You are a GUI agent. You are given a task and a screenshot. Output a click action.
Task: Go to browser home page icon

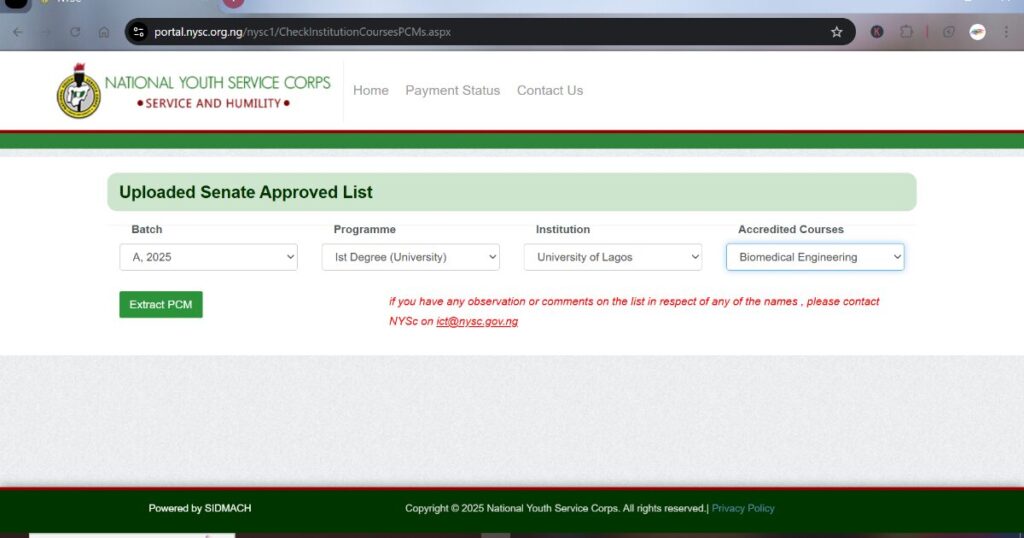click(x=104, y=32)
